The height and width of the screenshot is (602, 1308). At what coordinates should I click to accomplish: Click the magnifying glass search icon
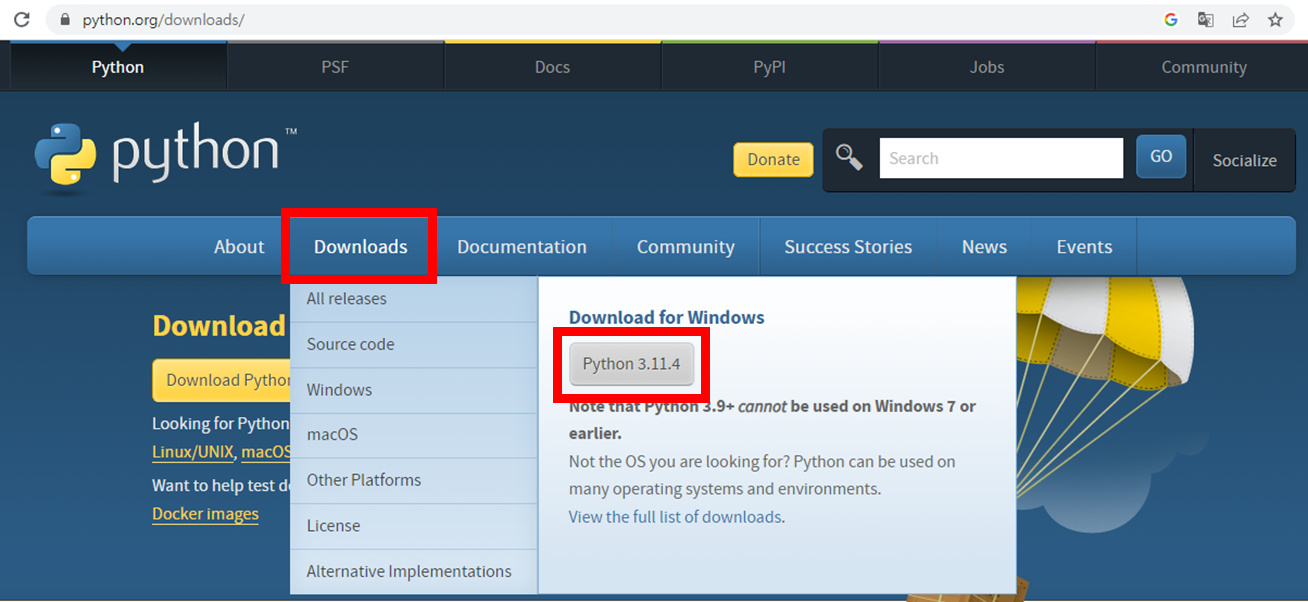point(849,157)
